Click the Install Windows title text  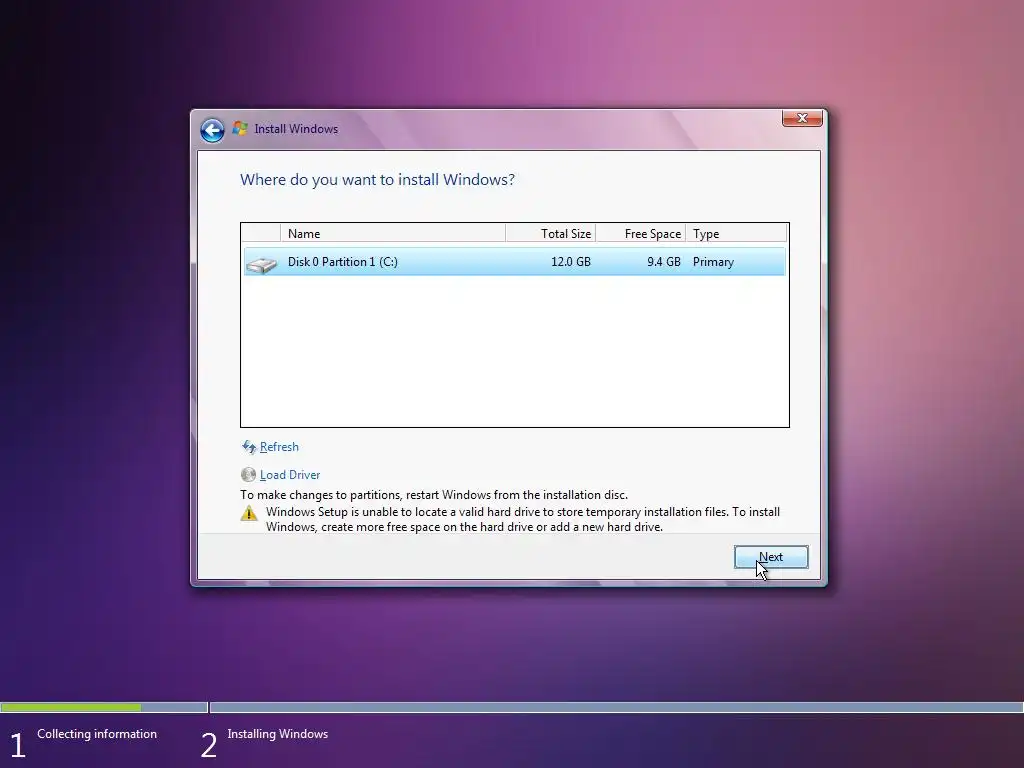[x=296, y=129]
